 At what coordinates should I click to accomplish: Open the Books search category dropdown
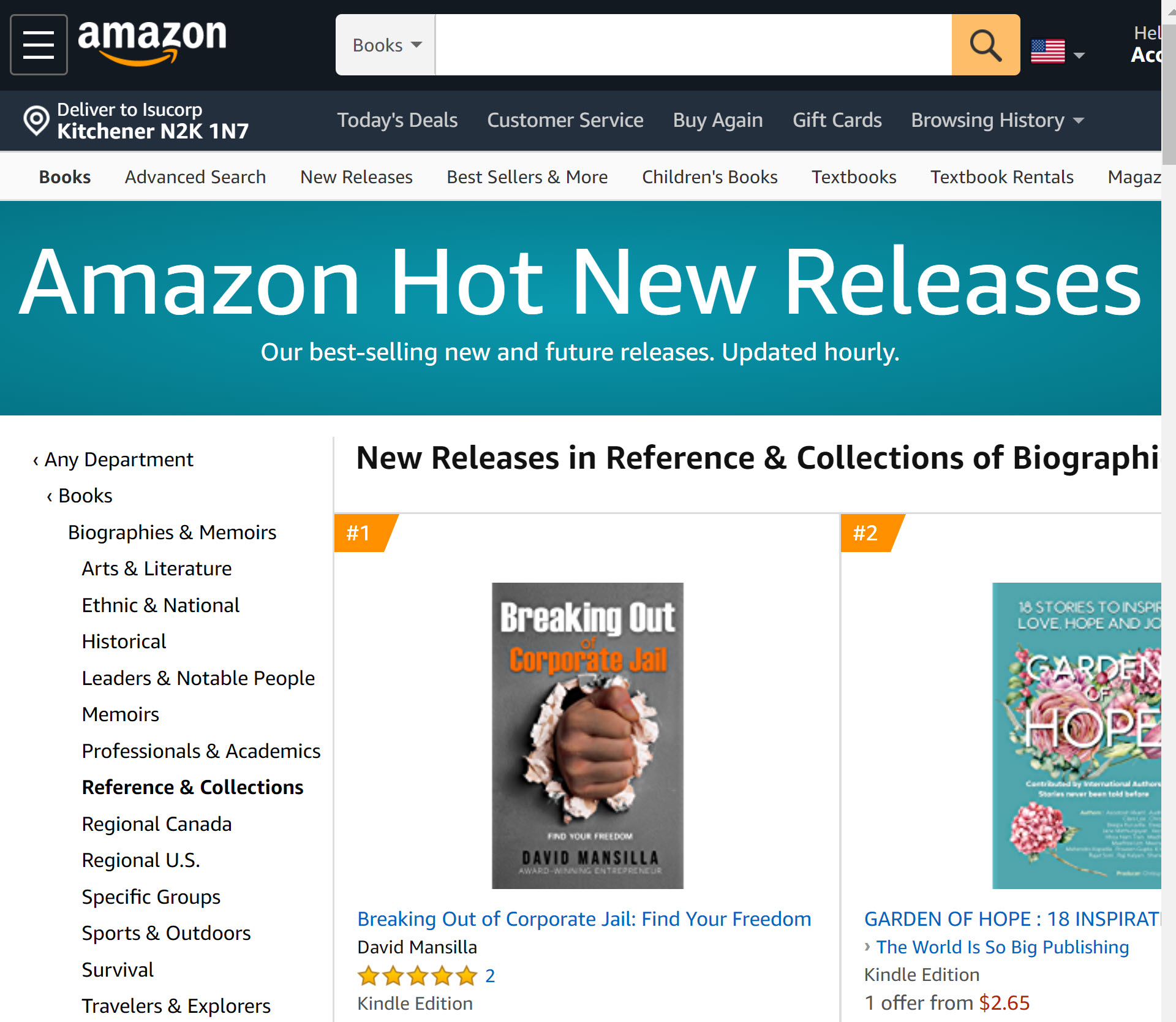tap(386, 45)
